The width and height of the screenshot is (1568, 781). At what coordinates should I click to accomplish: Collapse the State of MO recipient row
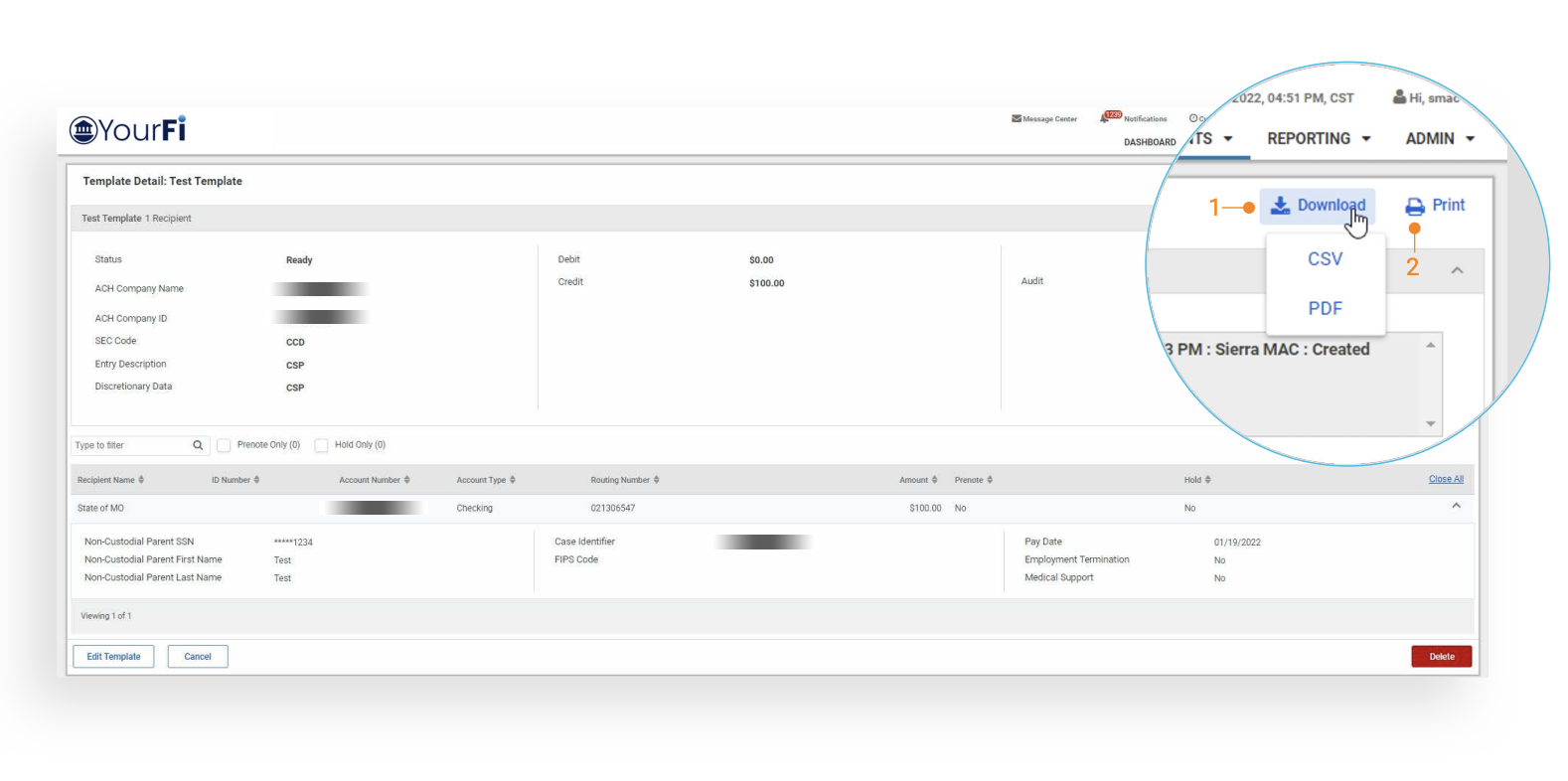click(x=1456, y=507)
